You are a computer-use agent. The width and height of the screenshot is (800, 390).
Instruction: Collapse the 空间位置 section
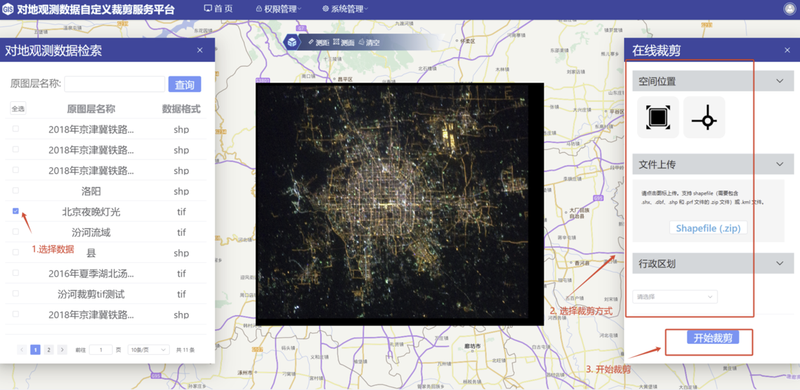click(x=780, y=81)
